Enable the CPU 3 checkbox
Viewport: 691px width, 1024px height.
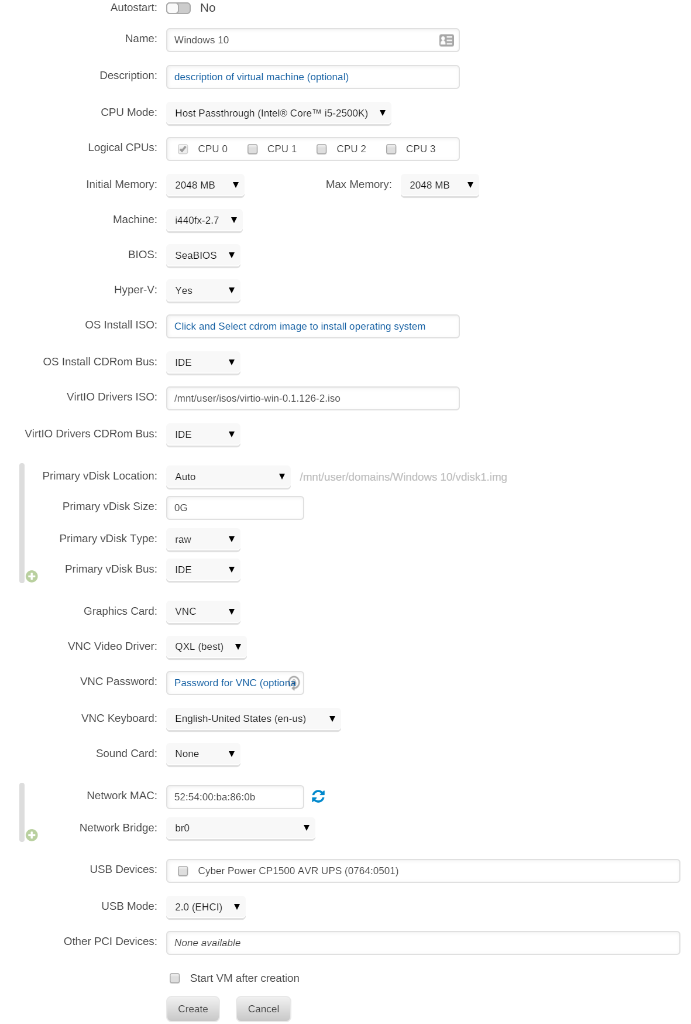pyautogui.click(x=391, y=149)
